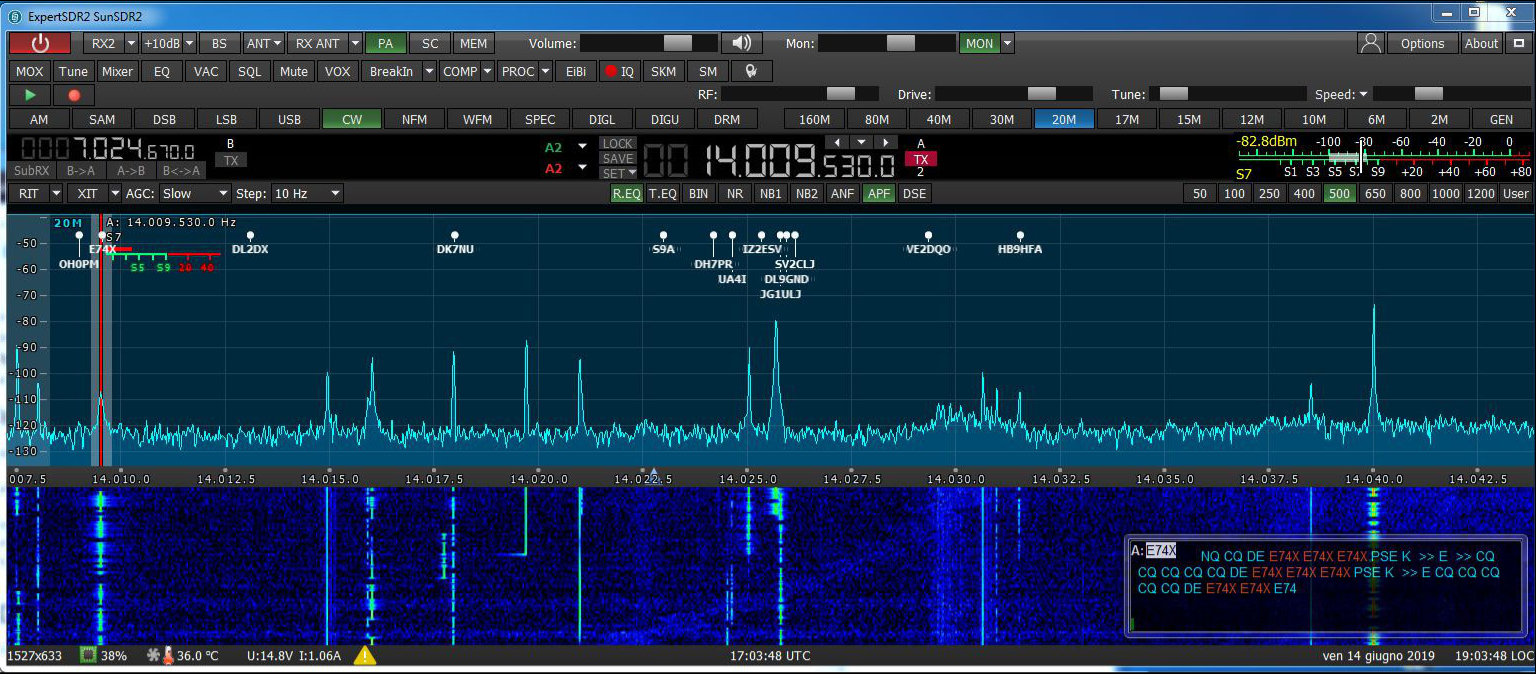Toggle the IQ recording button

click(619, 71)
